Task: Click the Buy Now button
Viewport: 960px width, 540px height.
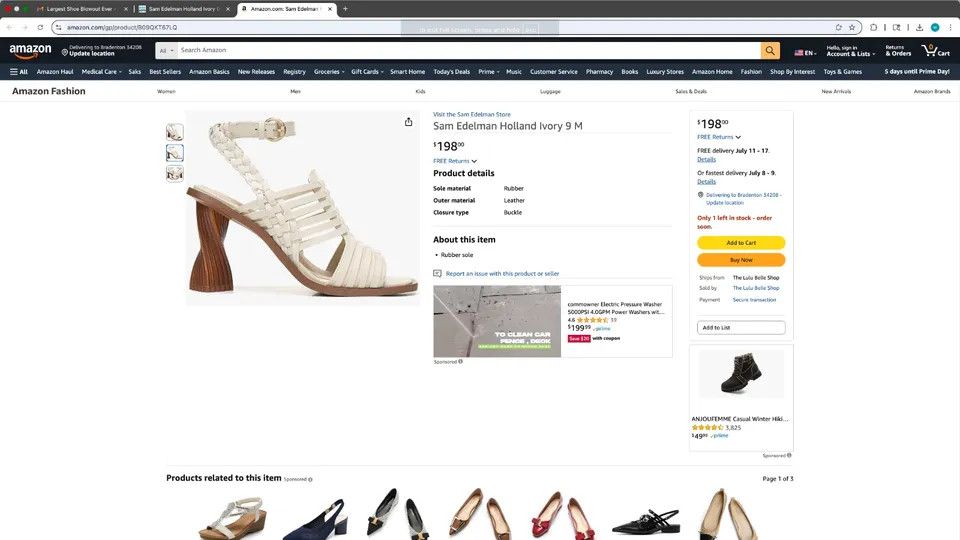Action: 741,260
